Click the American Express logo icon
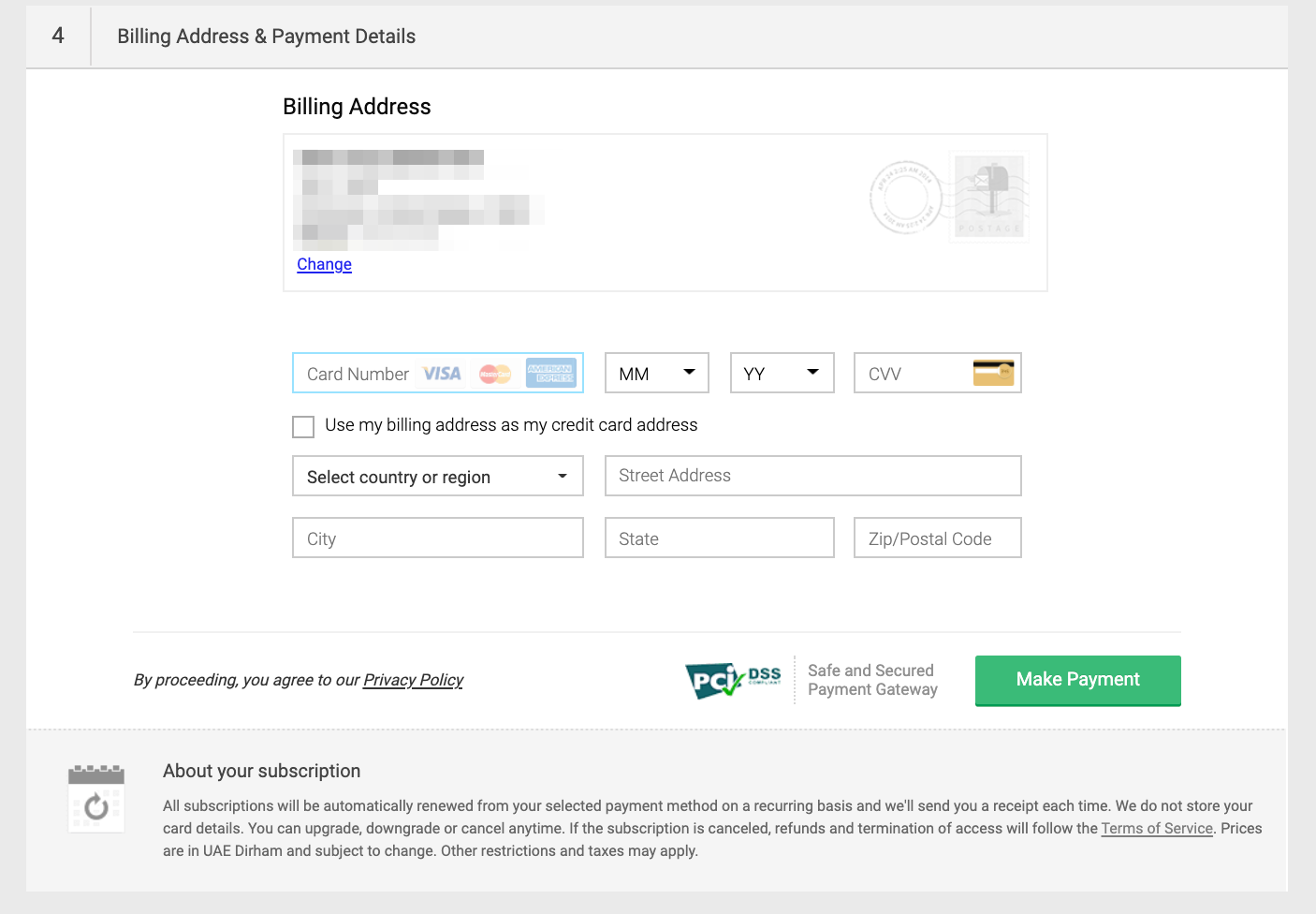 (x=550, y=373)
